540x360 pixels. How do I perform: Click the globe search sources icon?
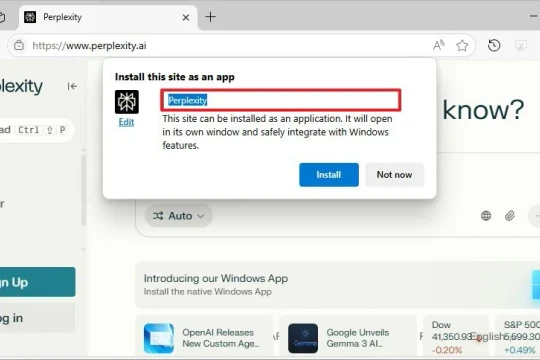(x=486, y=216)
